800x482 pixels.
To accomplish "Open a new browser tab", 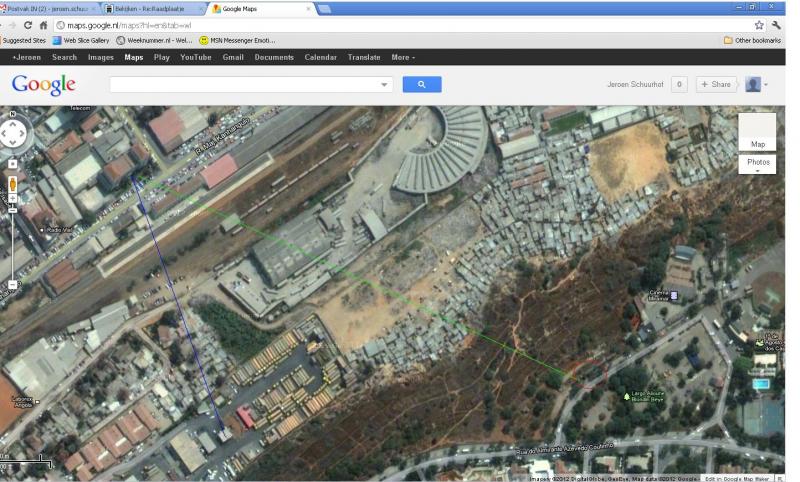I will pyautogui.click(x=324, y=9).
